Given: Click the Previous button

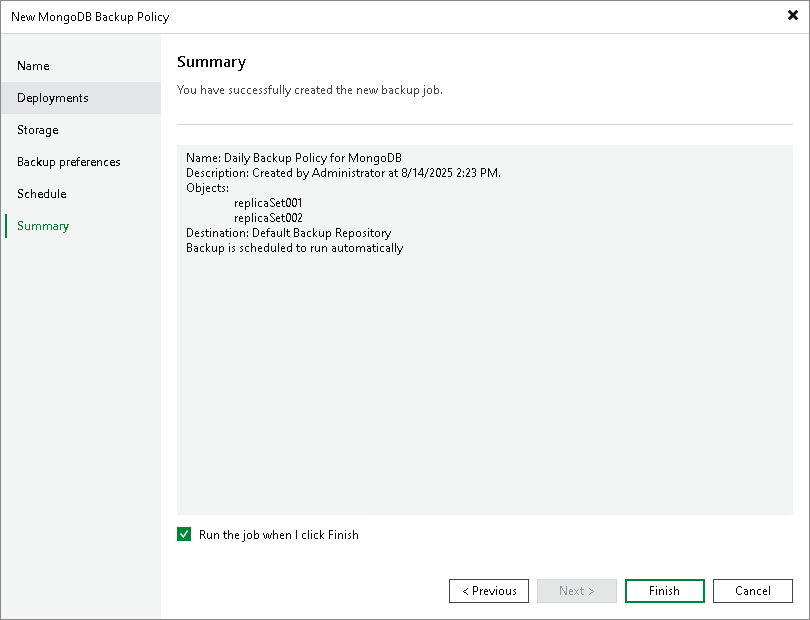Looking at the screenshot, I should [x=489, y=591].
